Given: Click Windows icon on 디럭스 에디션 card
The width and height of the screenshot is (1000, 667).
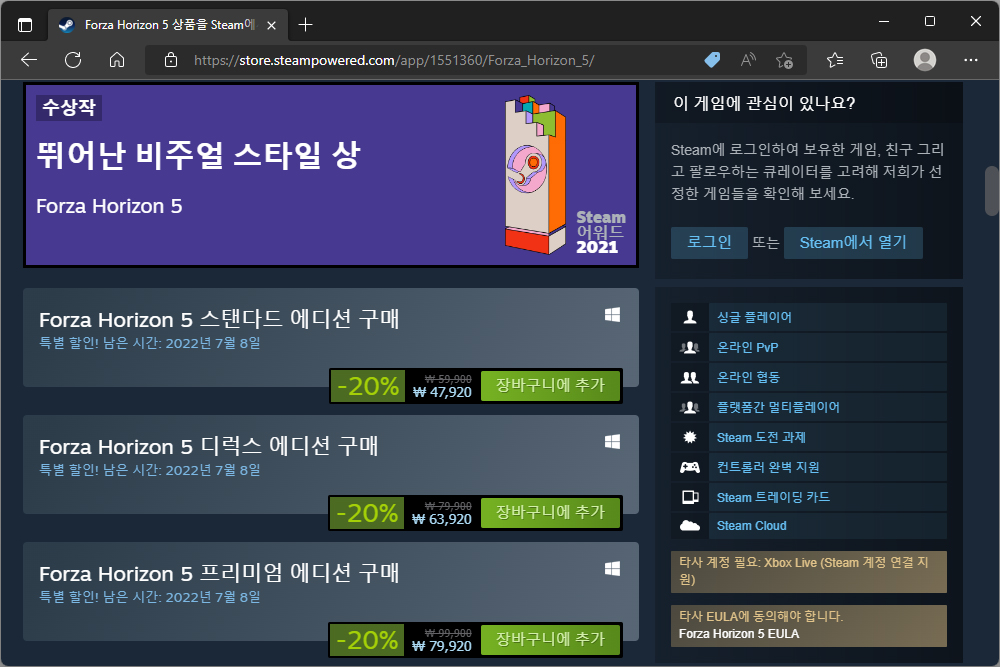Looking at the screenshot, I should 612,442.
